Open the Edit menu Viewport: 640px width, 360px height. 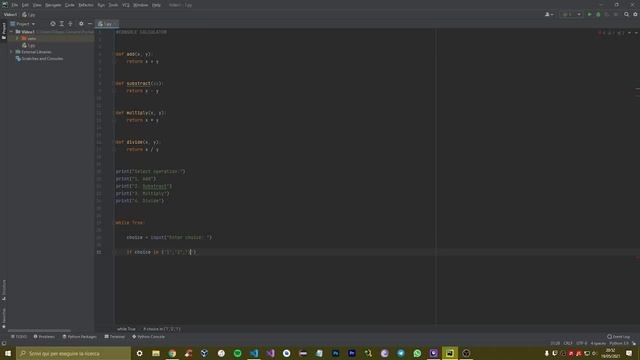[x=25, y=5]
